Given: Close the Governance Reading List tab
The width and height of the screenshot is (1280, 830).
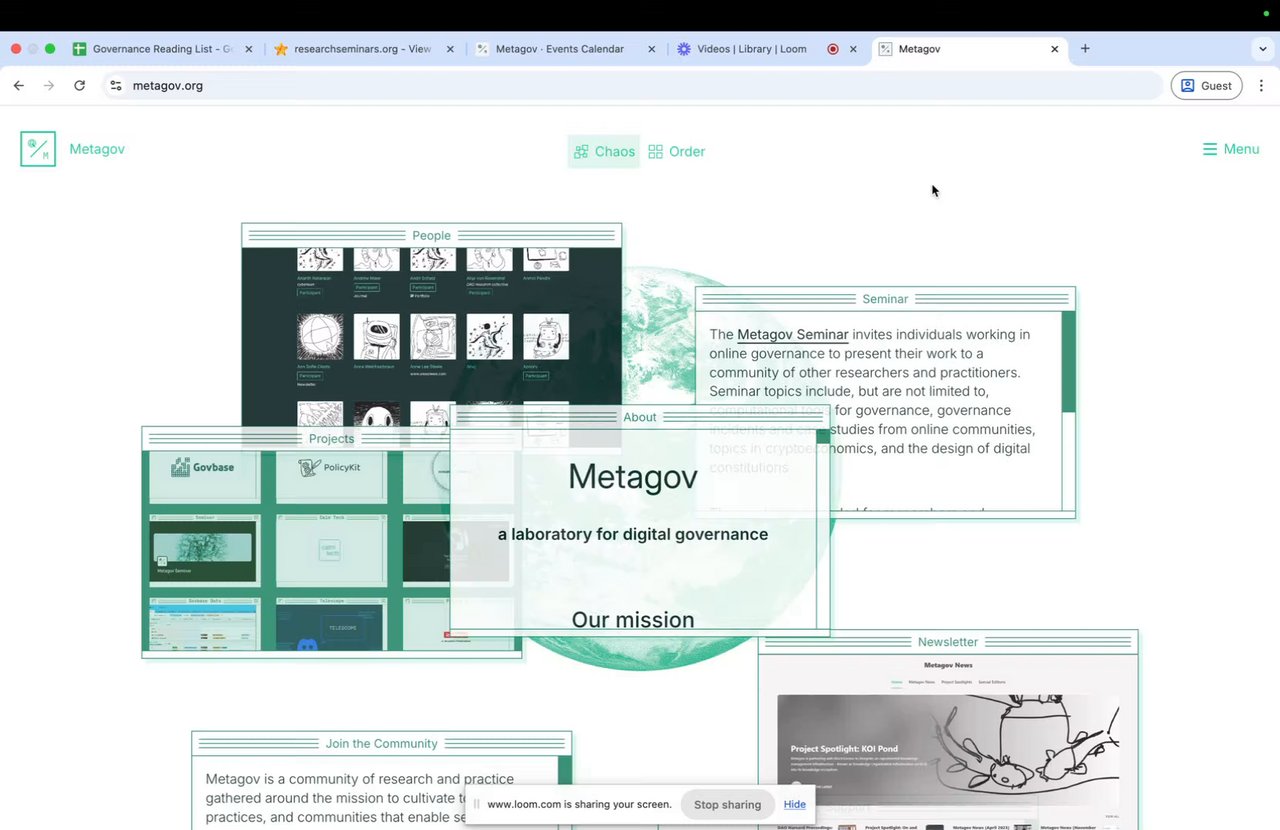Looking at the screenshot, I should (x=249, y=49).
